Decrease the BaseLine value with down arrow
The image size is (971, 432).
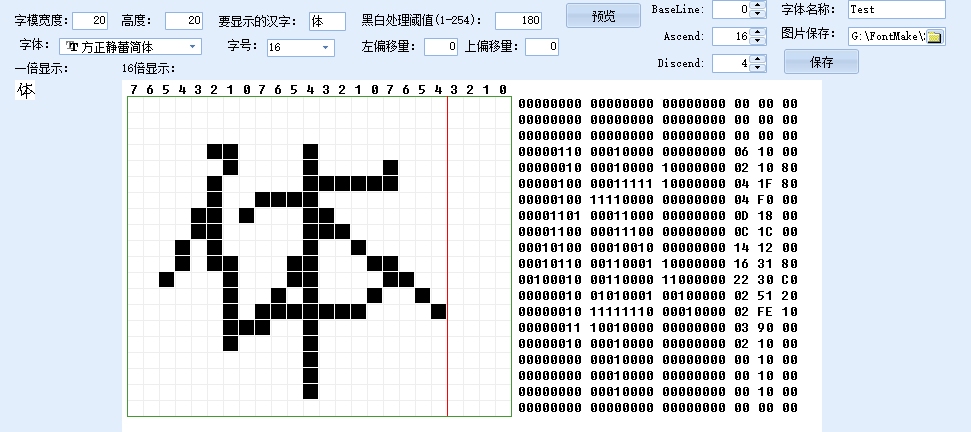(x=758, y=14)
